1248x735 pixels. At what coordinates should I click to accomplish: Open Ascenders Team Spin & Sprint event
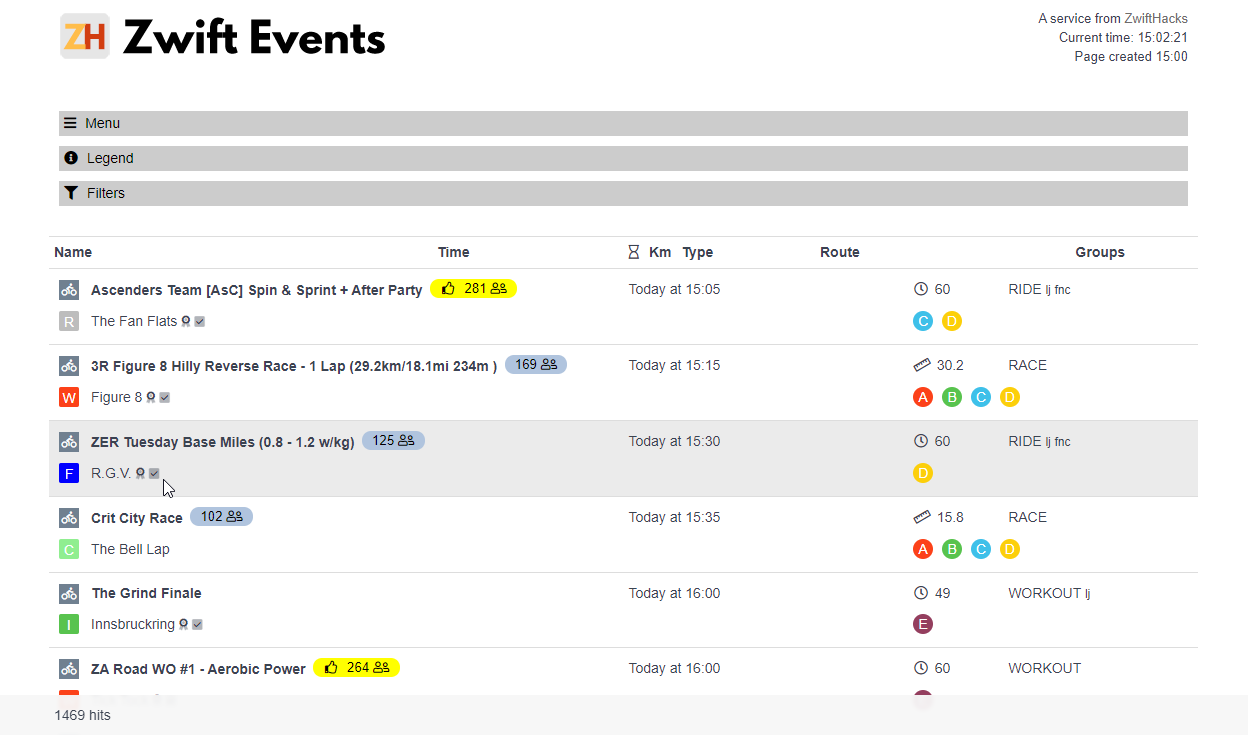point(256,290)
